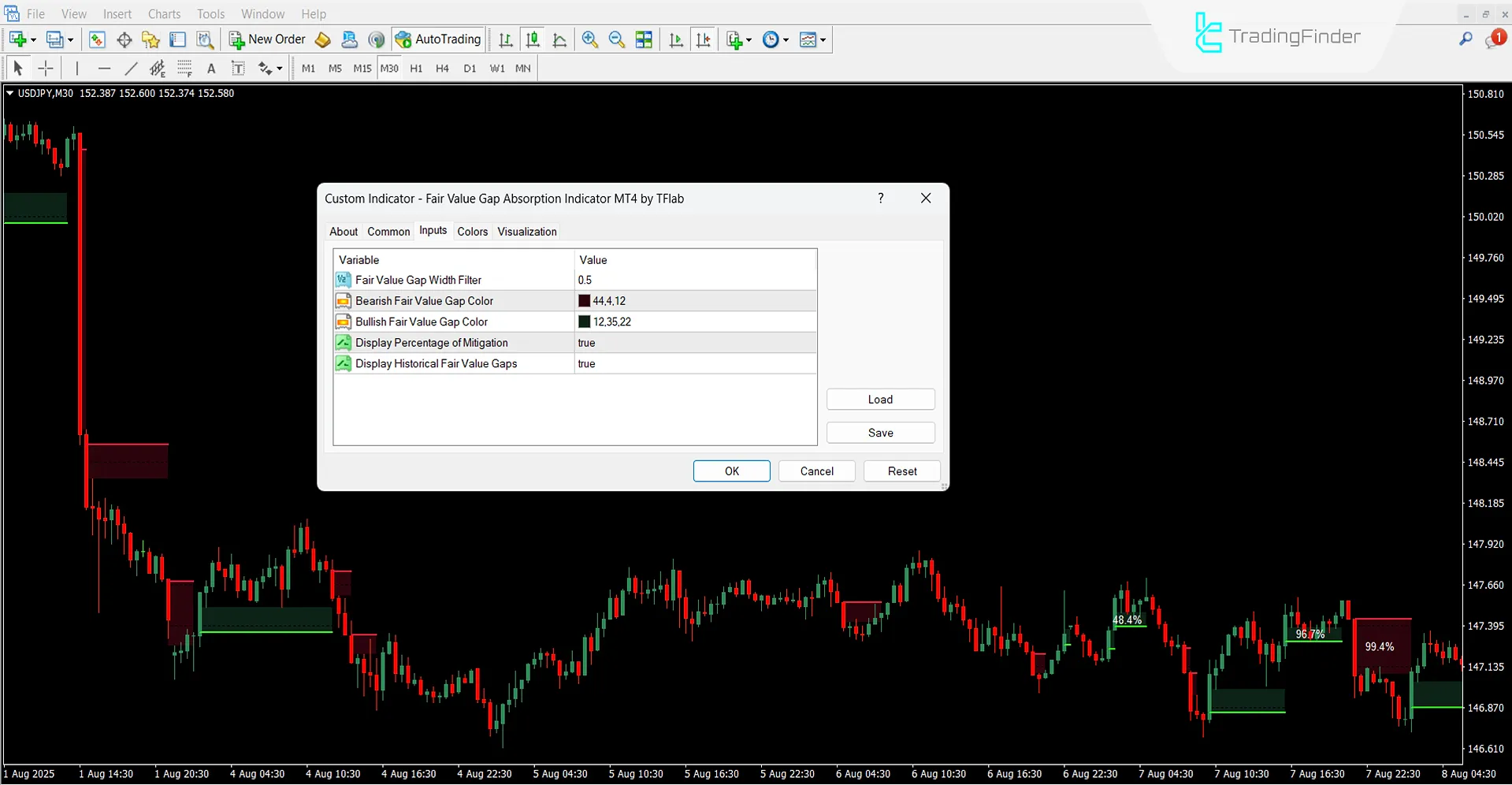The width and height of the screenshot is (1512, 785).
Task: Select the Draw Trendline tool
Action: point(132,69)
